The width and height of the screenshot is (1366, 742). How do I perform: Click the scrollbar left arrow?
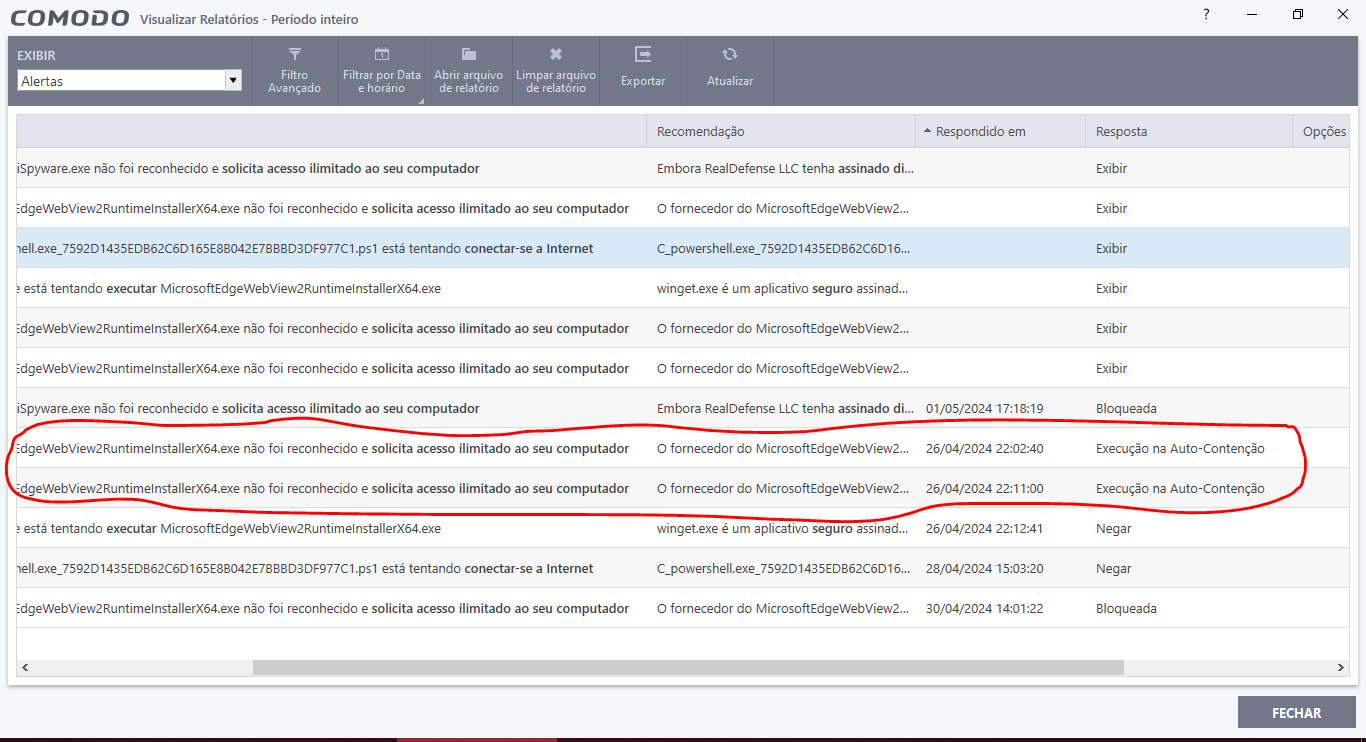tap(24, 667)
